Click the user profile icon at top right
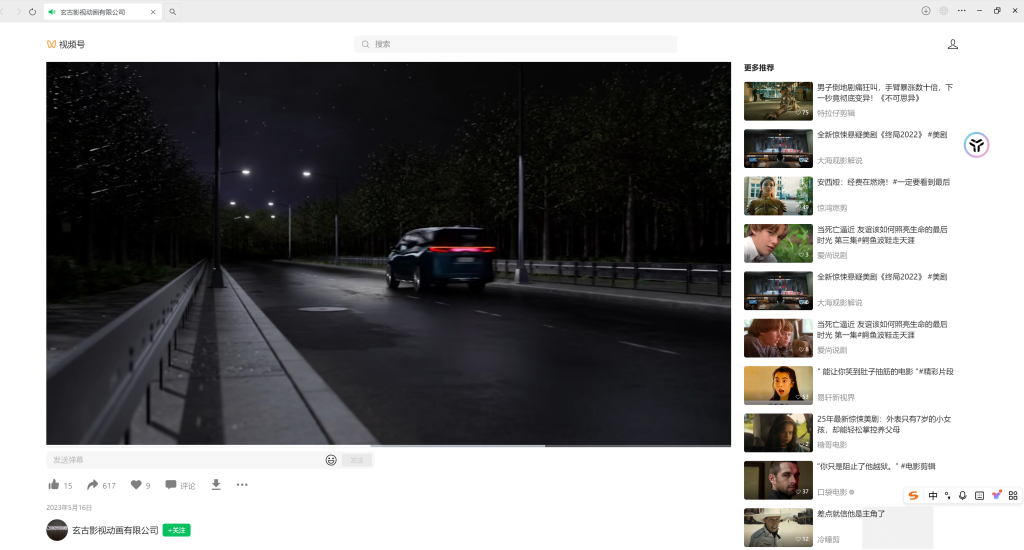Image resolution: width=1024 pixels, height=550 pixels. tap(953, 44)
